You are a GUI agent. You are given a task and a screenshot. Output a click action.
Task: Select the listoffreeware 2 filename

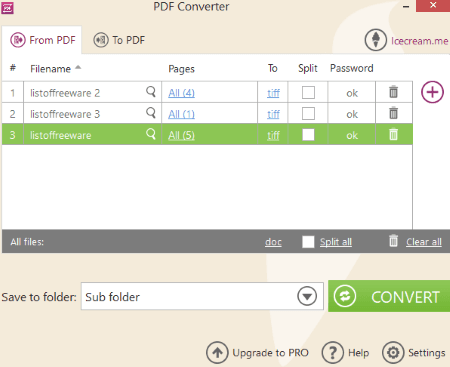(65, 93)
